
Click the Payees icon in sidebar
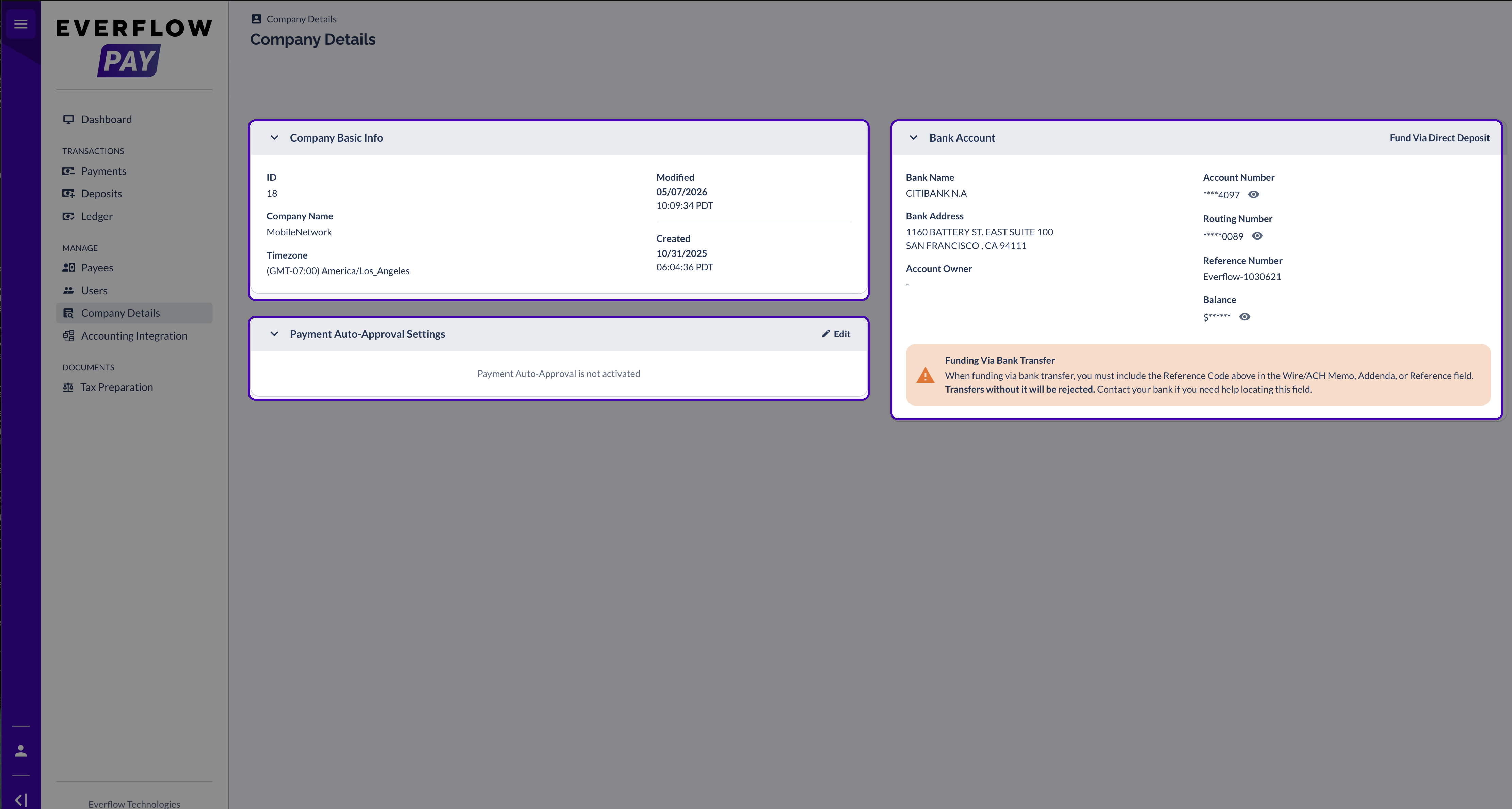pyautogui.click(x=69, y=267)
